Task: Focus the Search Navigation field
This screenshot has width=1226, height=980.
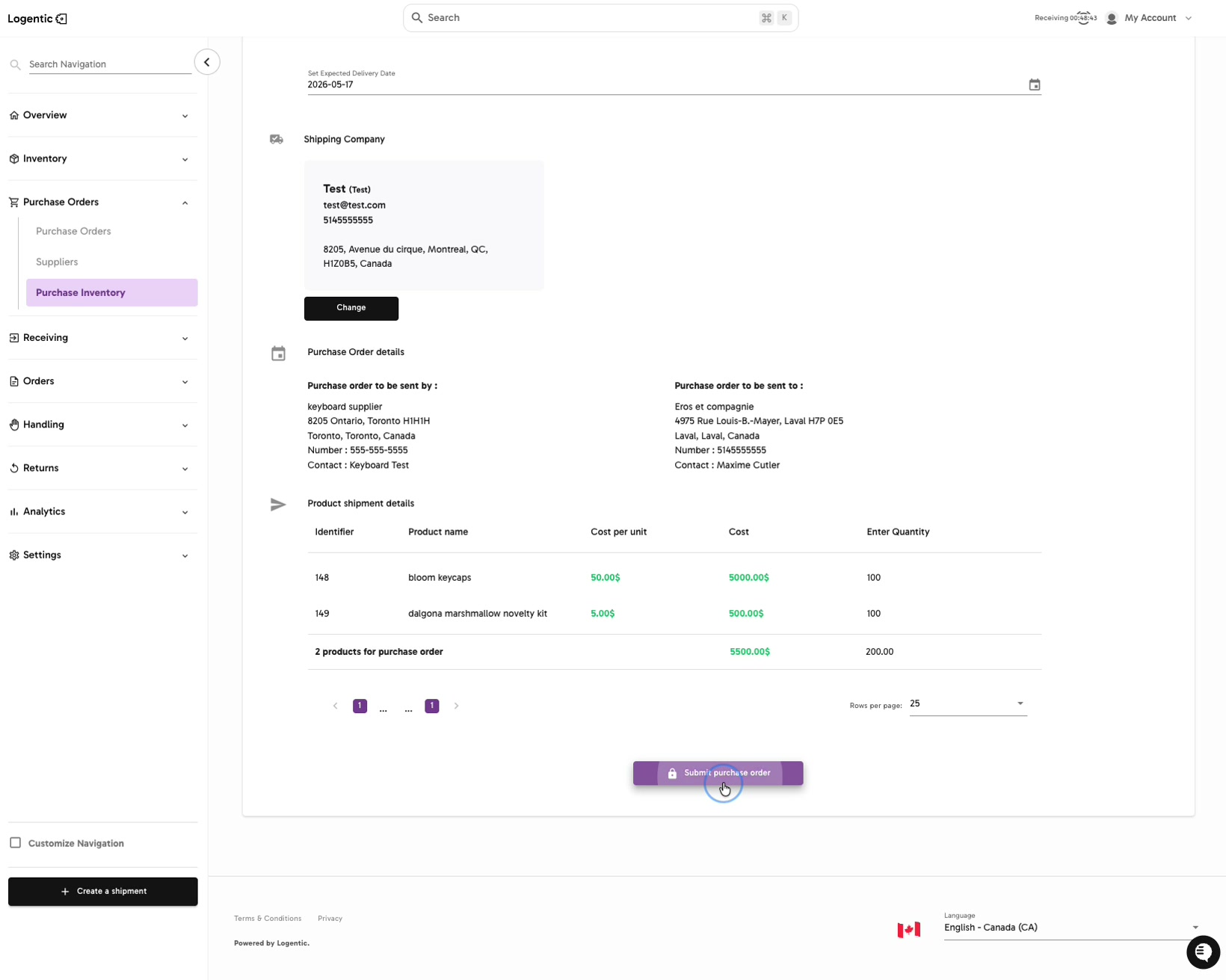Action: (x=110, y=64)
